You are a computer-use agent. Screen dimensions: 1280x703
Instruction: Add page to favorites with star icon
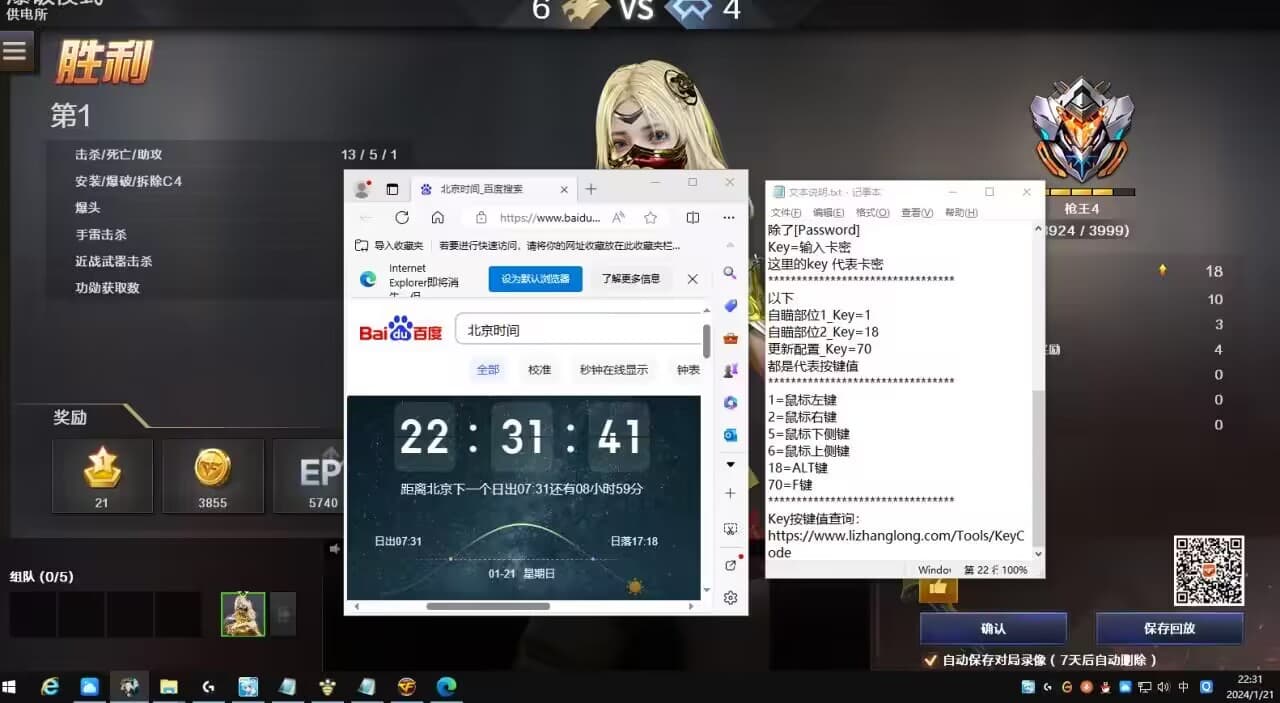click(x=650, y=217)
